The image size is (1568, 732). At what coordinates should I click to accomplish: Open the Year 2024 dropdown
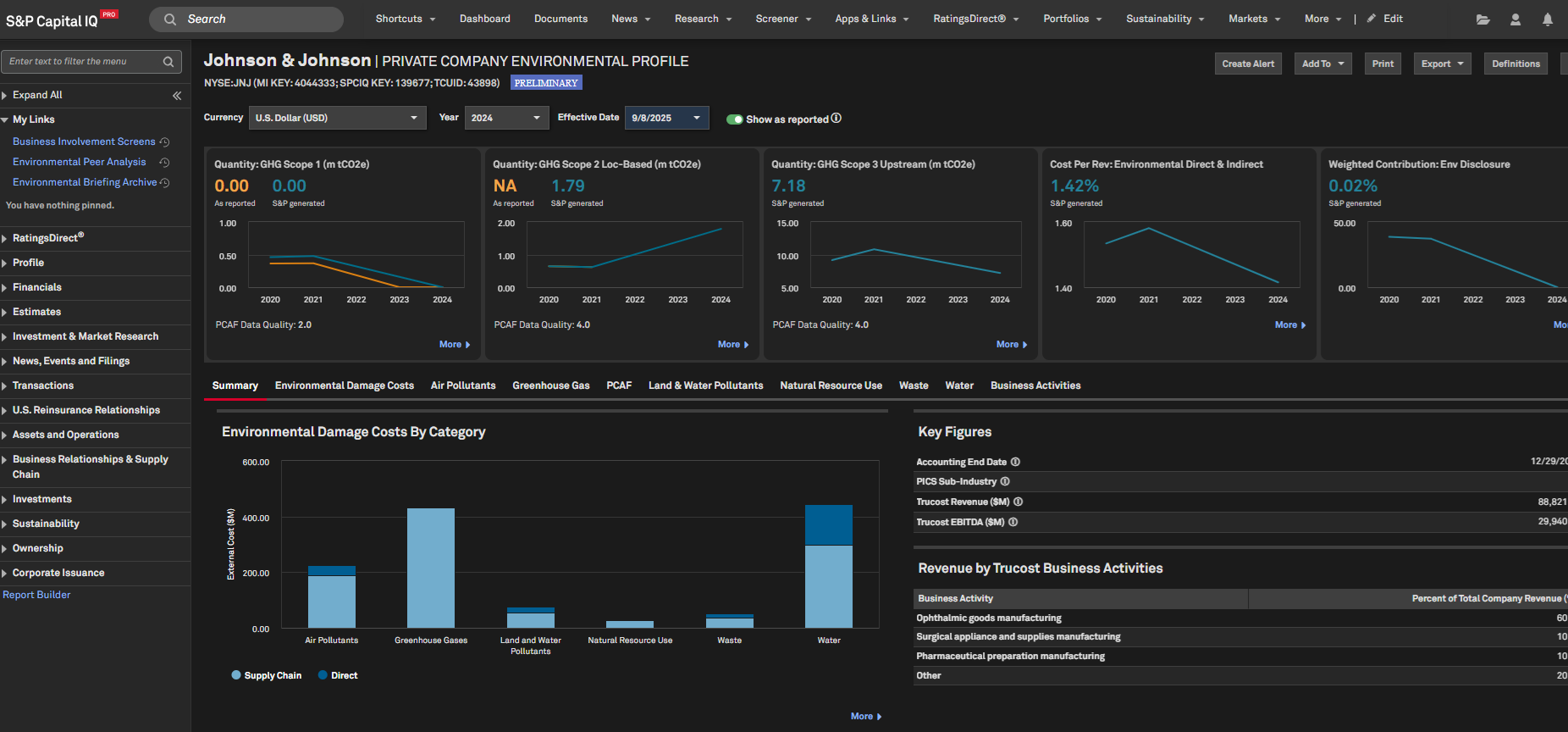tap(505, 118)
